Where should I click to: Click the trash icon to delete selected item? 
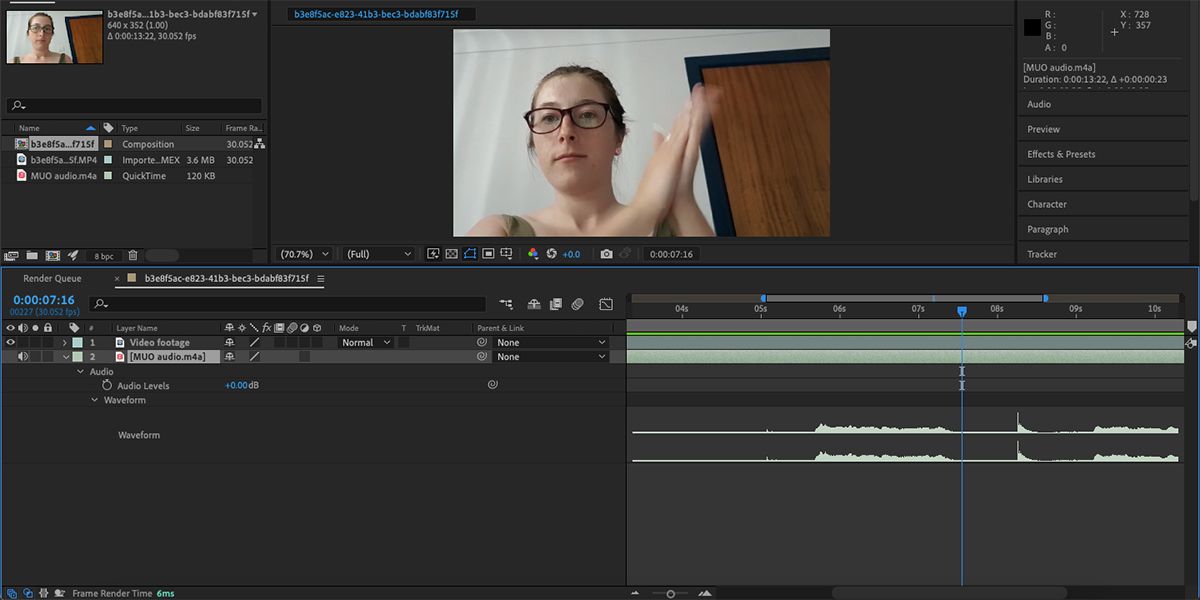(132, 255)
